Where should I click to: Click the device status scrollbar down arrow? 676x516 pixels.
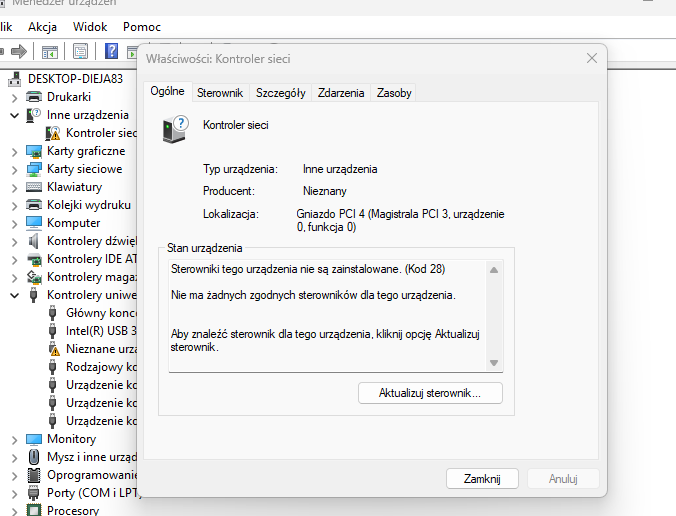point(494,363)
